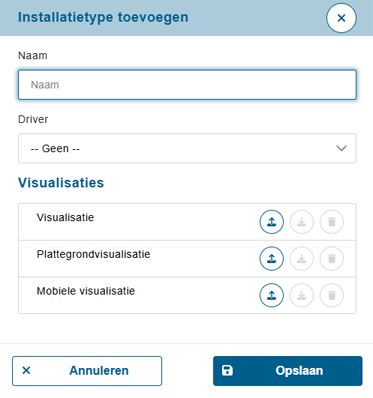Click download icon in Visualisatie row

(x=302, y=222)
